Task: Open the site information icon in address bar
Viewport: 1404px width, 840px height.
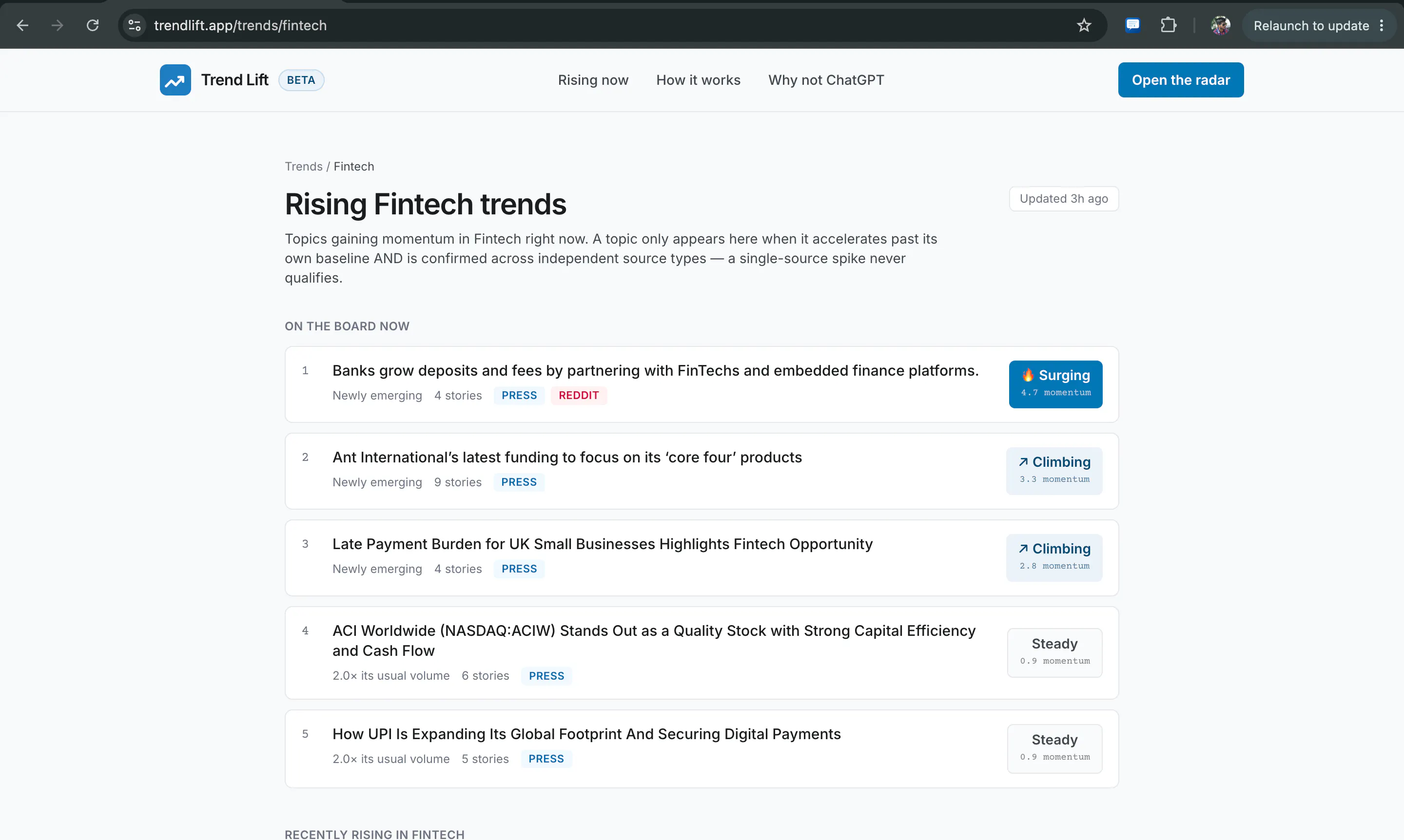Action: point(135,25)
